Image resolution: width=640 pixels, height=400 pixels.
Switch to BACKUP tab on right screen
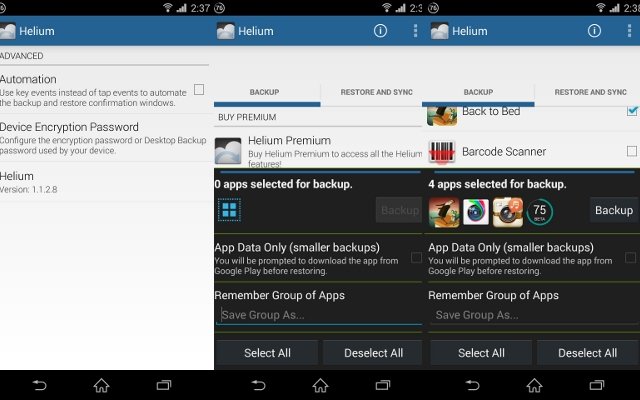point(478,92)
